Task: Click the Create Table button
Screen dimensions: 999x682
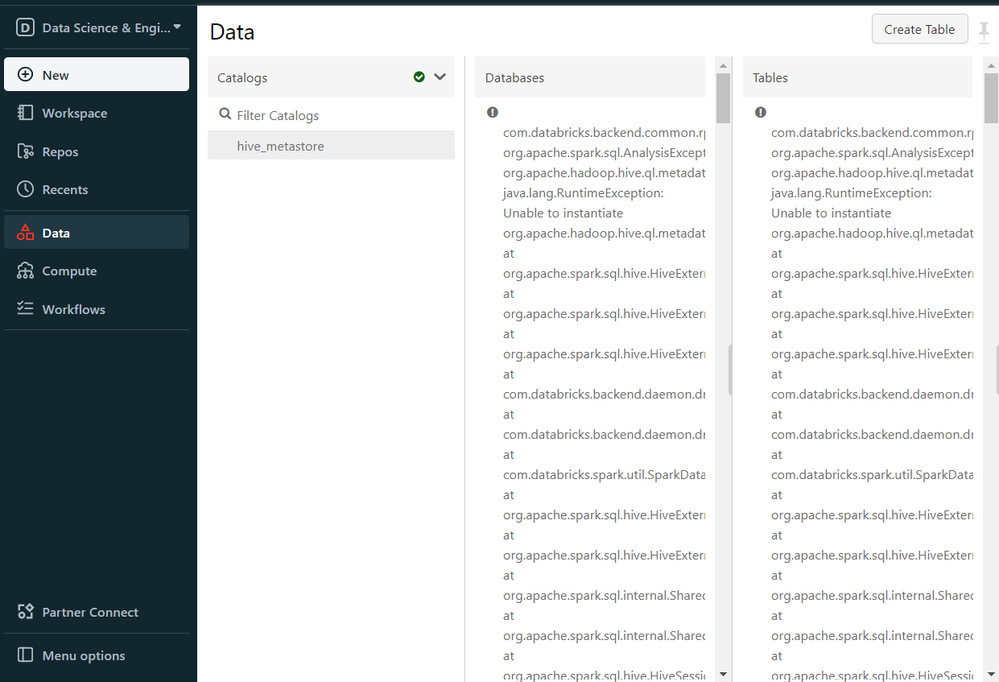Action: point(919,30)
